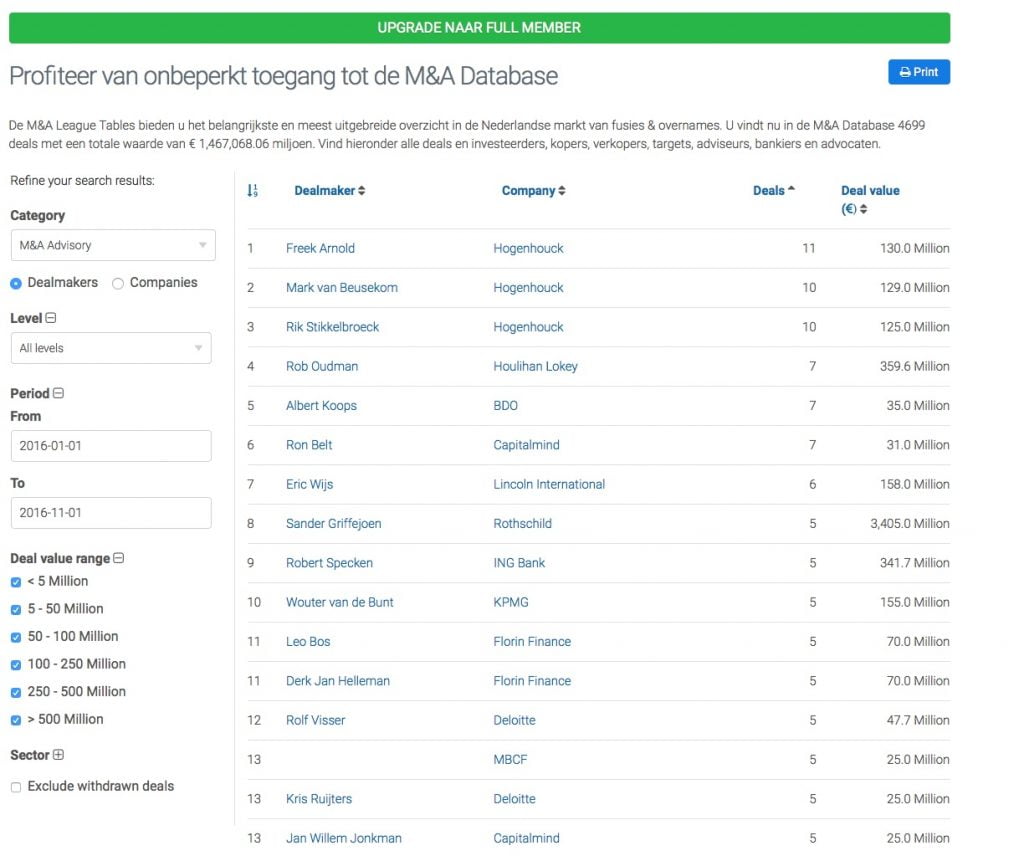
Task: Select the Companies radio button
Action: click(118, 283)
